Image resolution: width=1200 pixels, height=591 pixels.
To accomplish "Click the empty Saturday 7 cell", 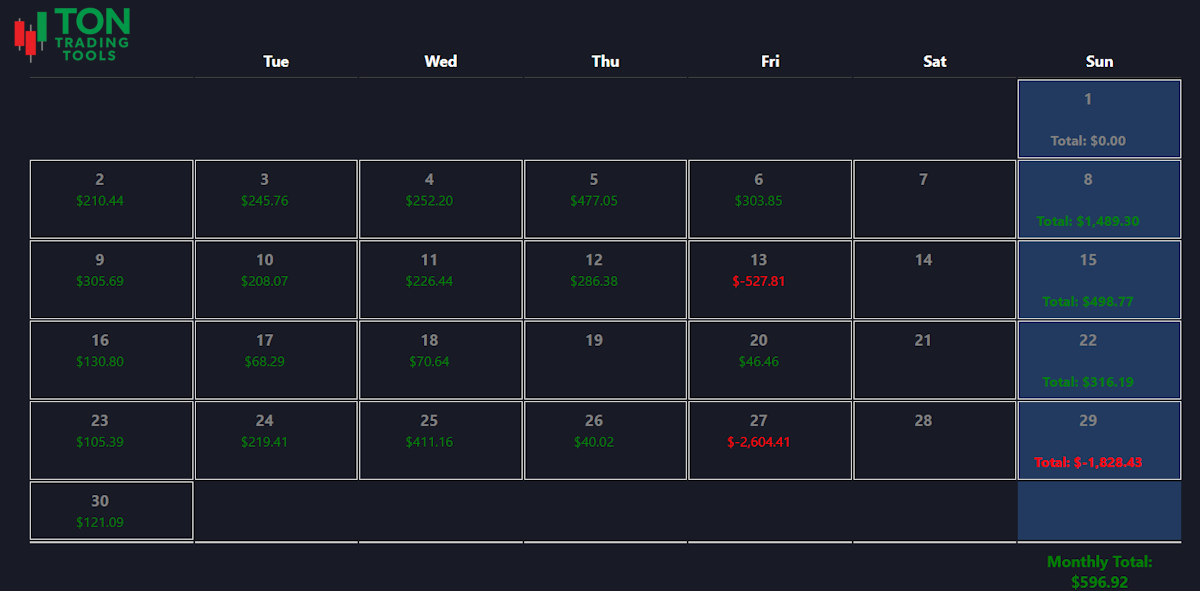I will point(934,199).
